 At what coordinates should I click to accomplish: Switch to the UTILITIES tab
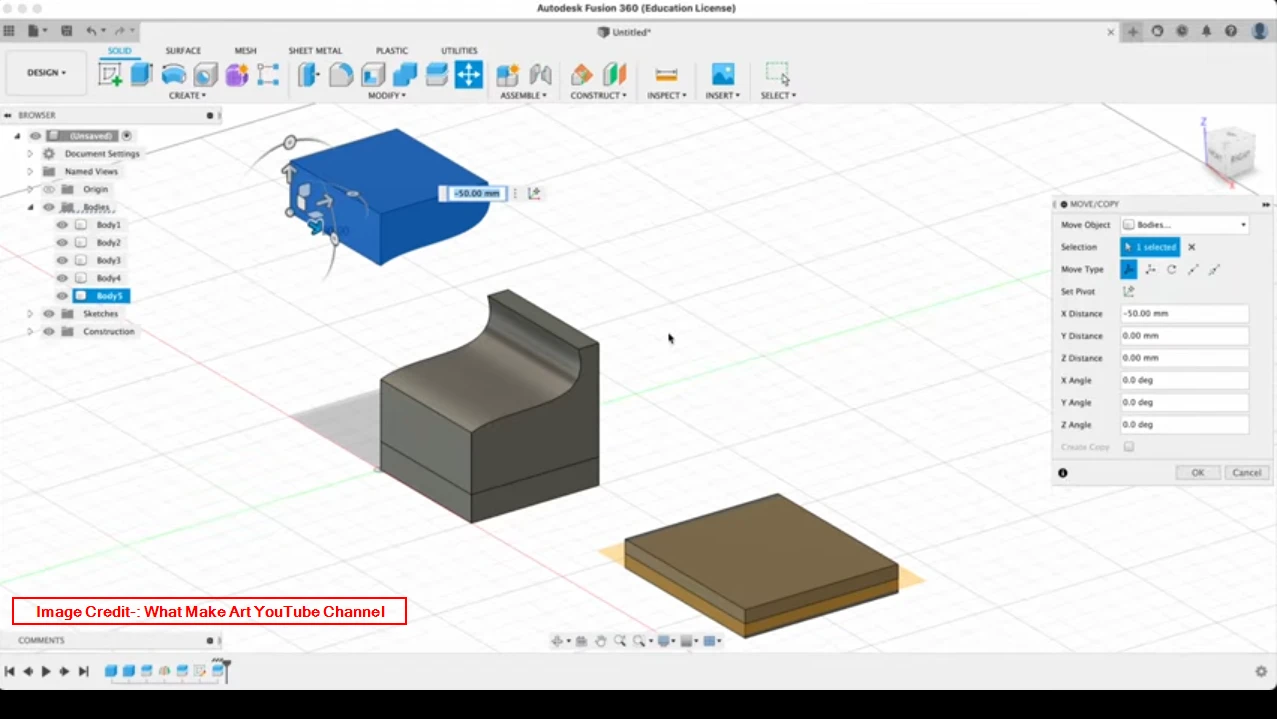coord(459,51)
